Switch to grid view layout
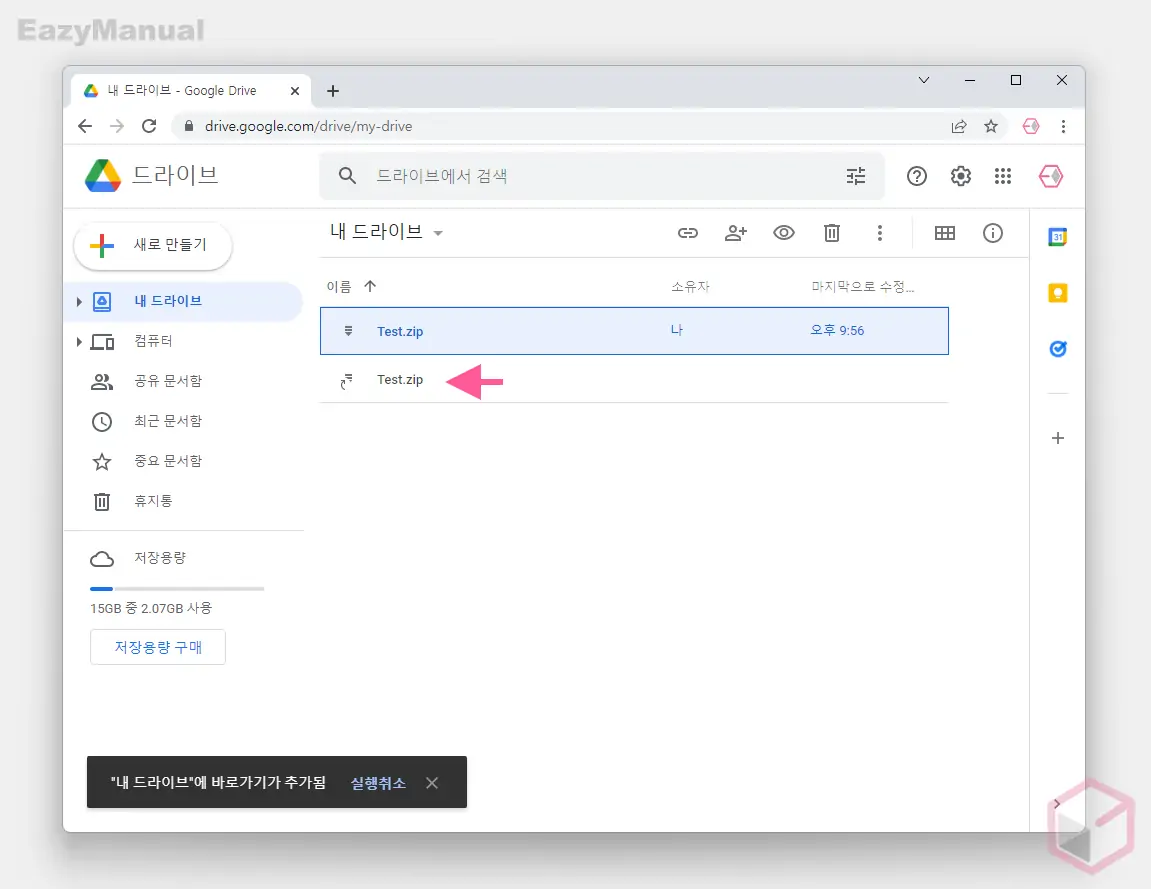The image size is (1151, 889). point(945,233)
